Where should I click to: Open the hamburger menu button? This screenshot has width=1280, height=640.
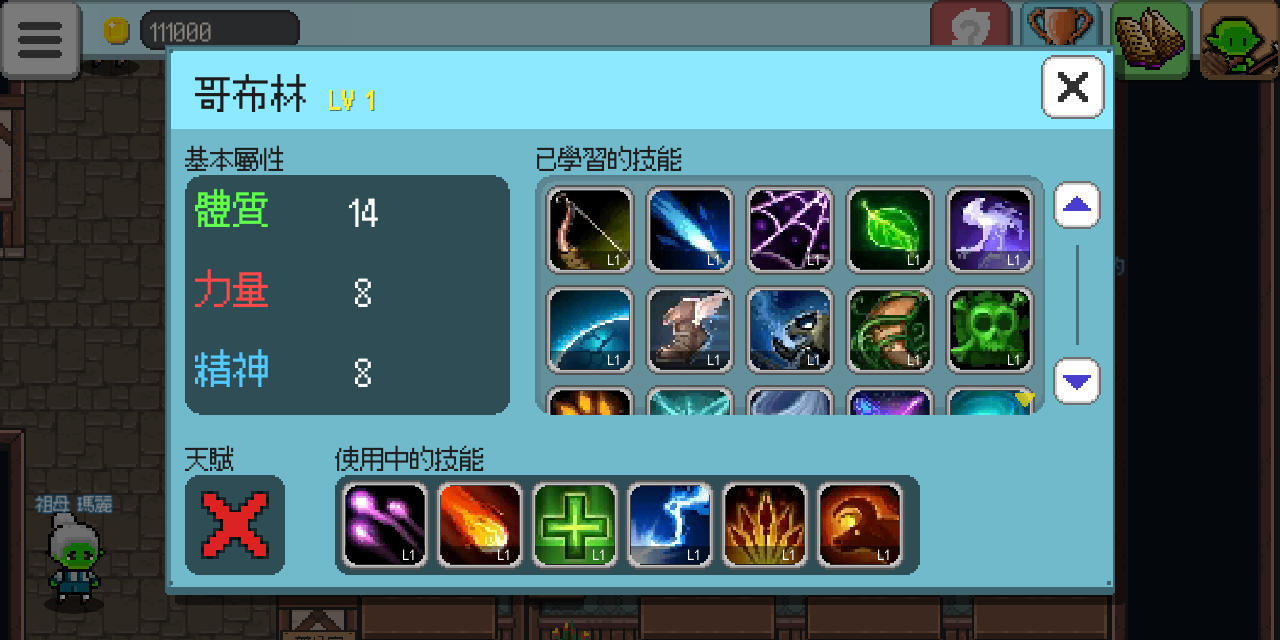point(40,39)
